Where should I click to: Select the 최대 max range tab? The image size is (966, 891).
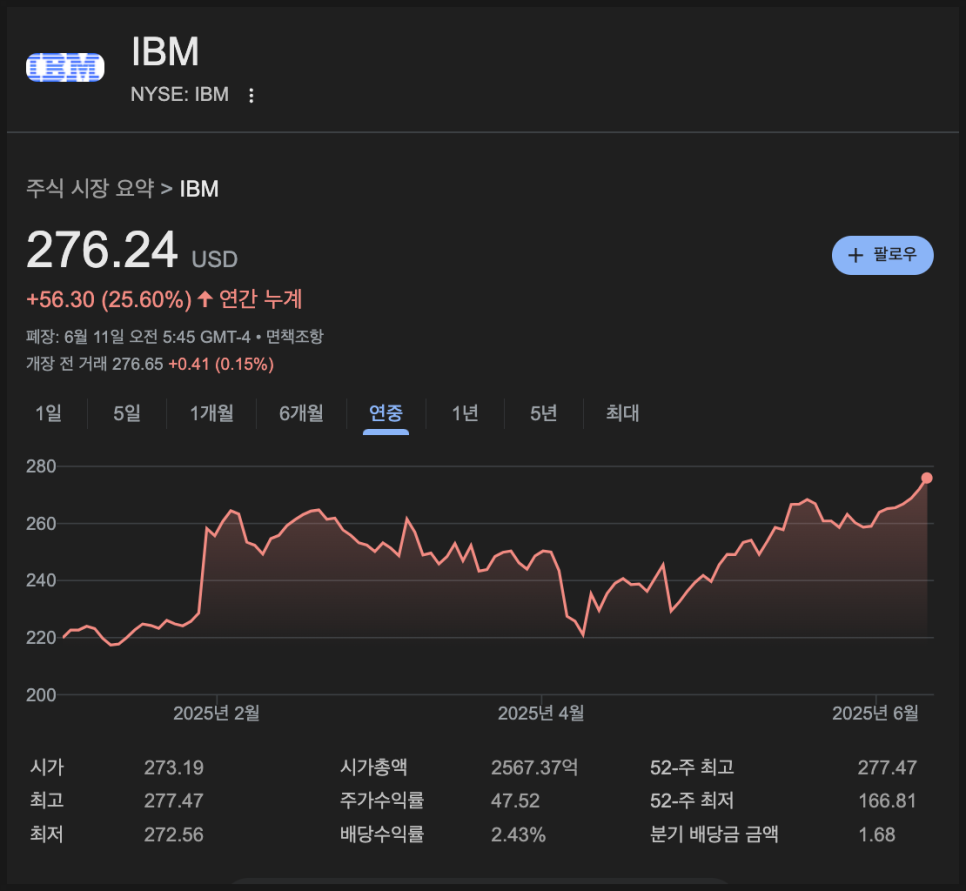pyautogui.click(x=622, y=413)
